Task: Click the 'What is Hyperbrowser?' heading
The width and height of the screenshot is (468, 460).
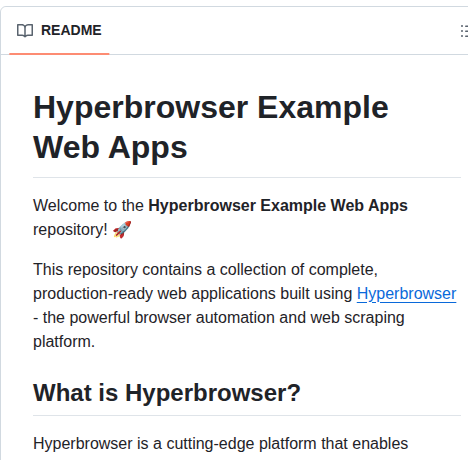Action: tap(167, 393)
